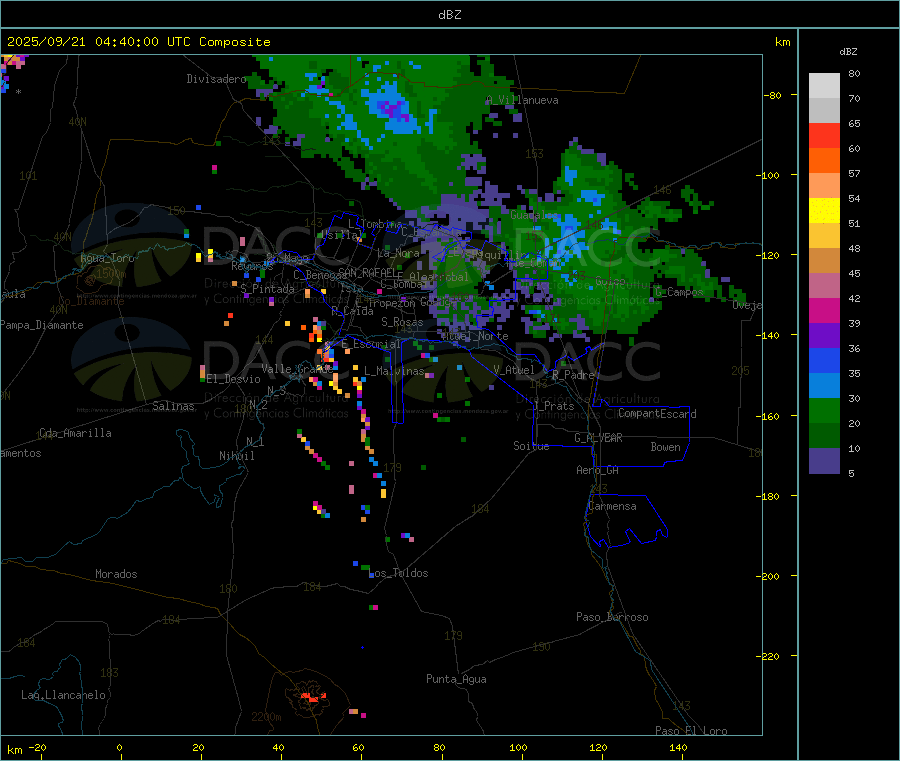Click the Valle_Grande label

point(296,369)
